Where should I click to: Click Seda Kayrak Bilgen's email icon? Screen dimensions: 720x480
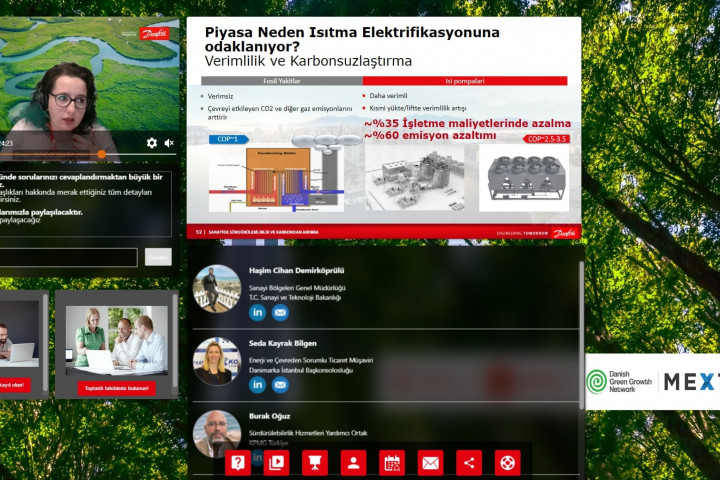[280, 384]
